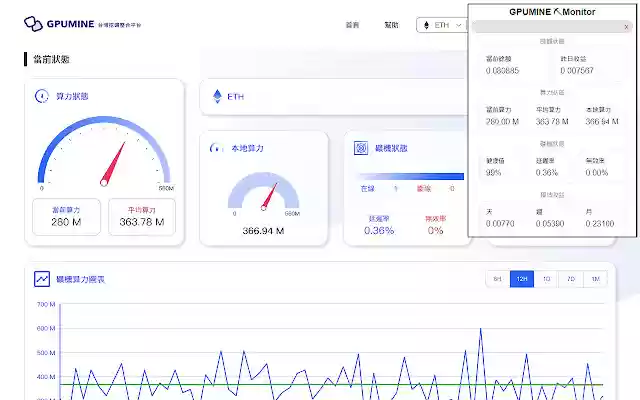640x400 pixels.
Task: Click the GPUMINE logo icon
Action: (33, 24)
